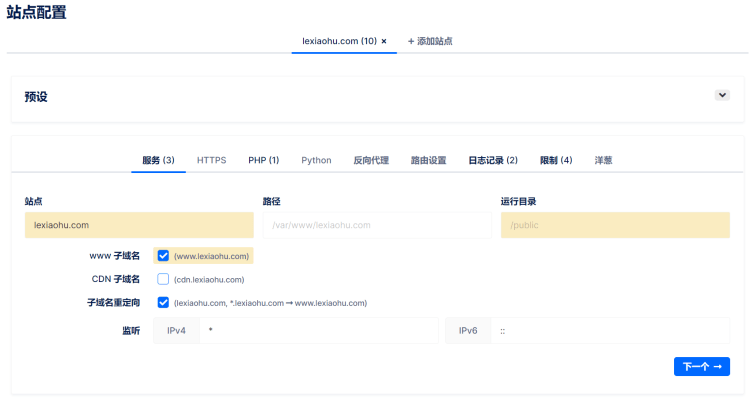This screenshot has width=750, height=399.
Task: Click the 运行目录 input field
Action: tap(615, 225)
